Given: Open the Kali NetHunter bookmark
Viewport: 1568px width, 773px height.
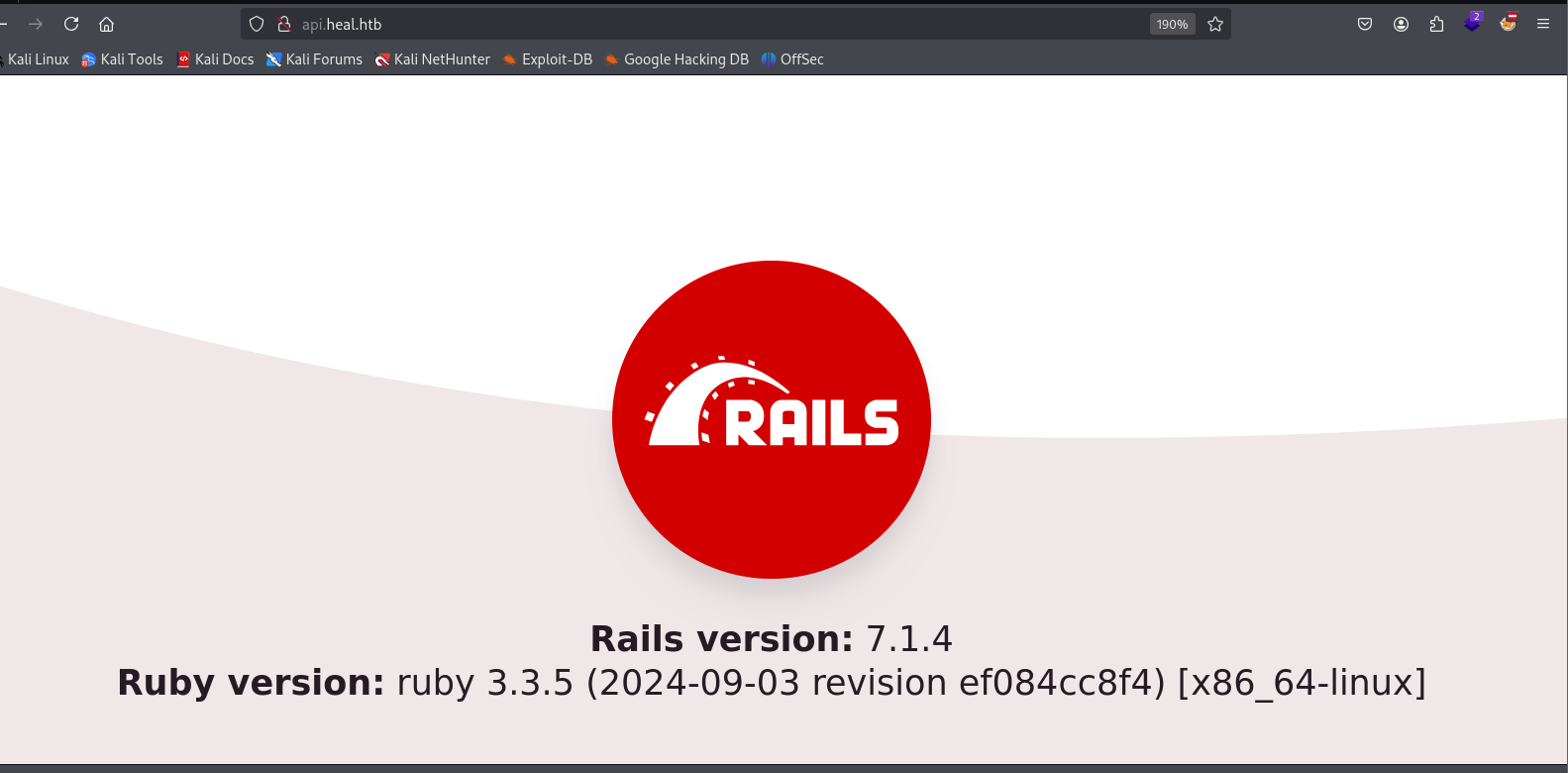Looking at the screenshot, I should click(x=432, y=59).
